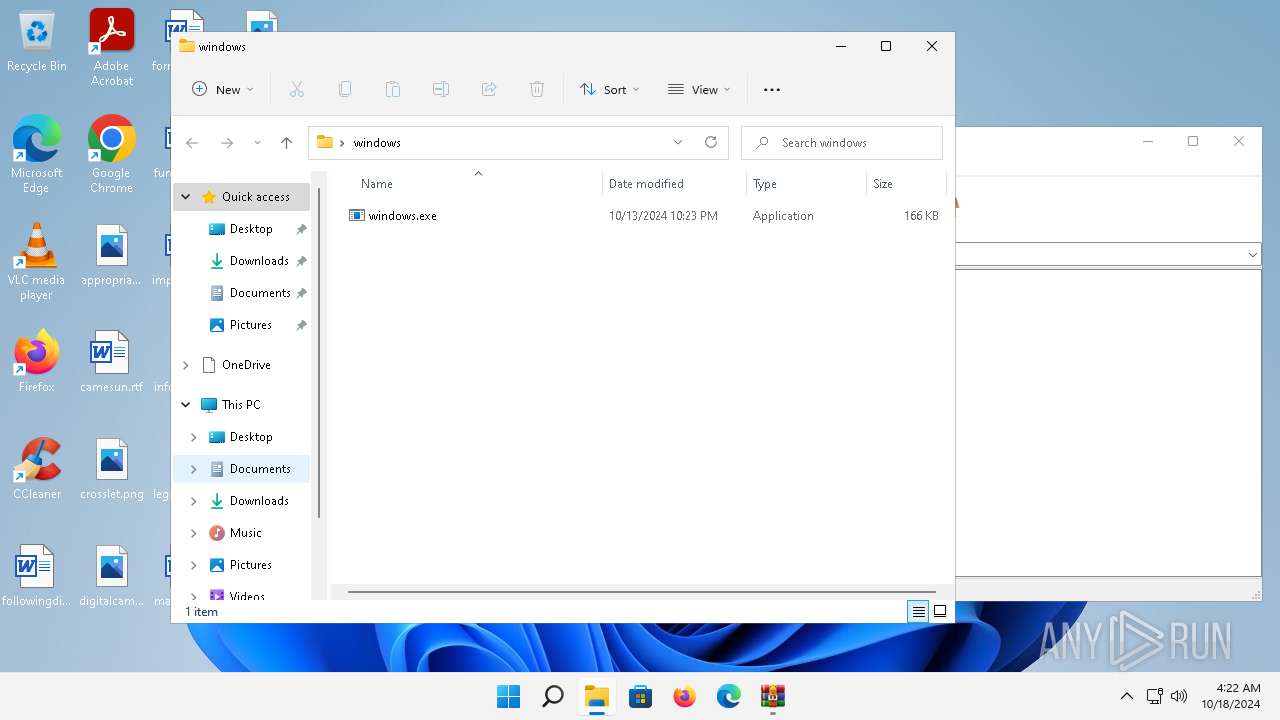Select pinned Pictures in Quick access
Viewport: 1280px width, 720px height.
tap(251, 325)
